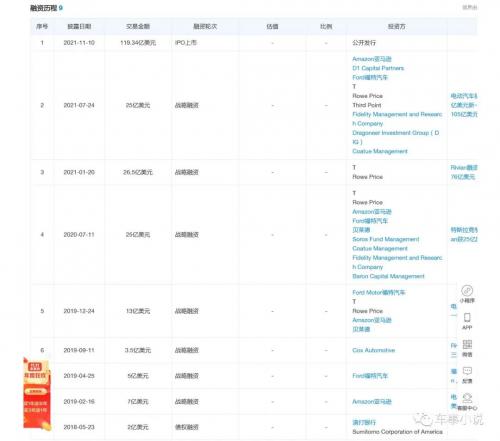Click the 序号 column header
The width and height of the screenshot is (500, 441).
coord(42,26)
